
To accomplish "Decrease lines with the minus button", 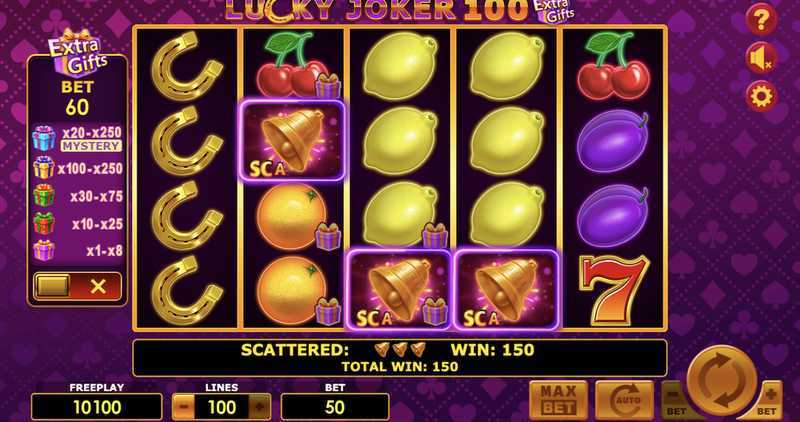I will pyautogui.click(x=184, y=407).
